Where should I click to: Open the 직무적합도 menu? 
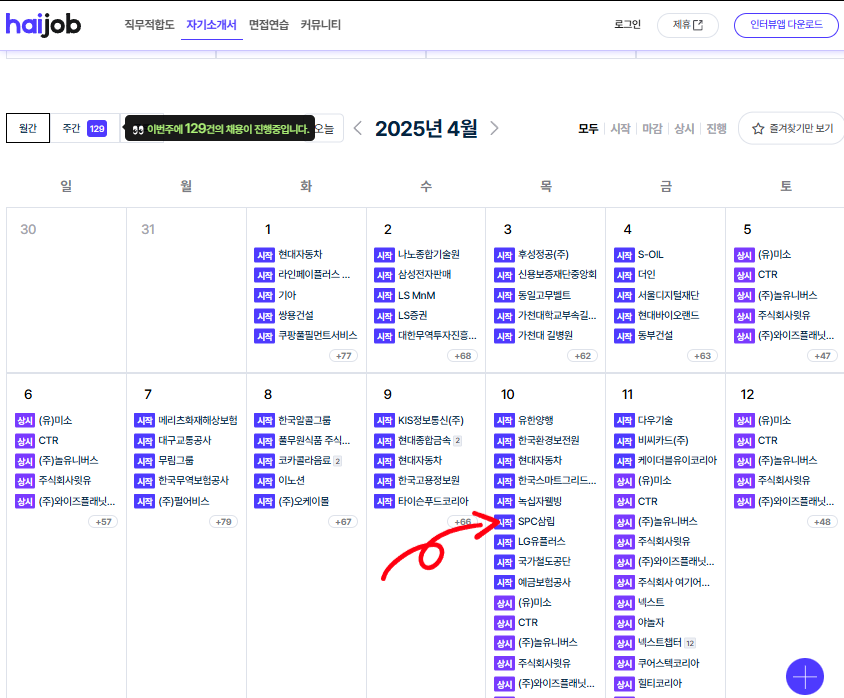149,25
